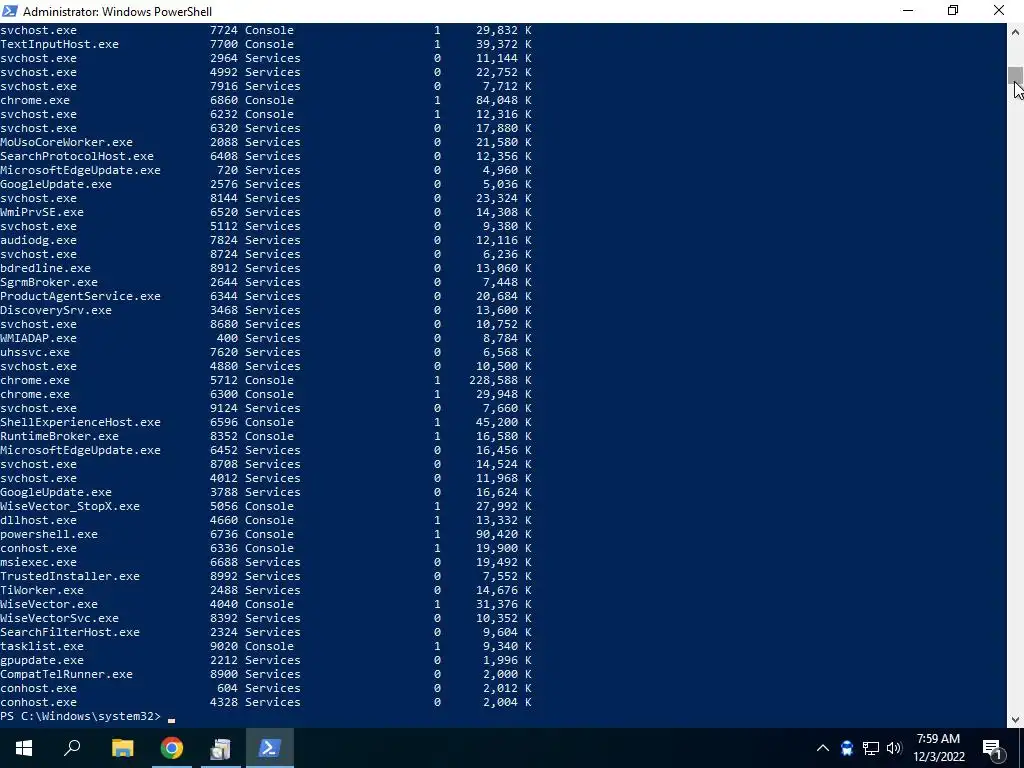Click WmiPrvSE.exe process name
This screenshot has width=1024, height=768.
[42, 212]
